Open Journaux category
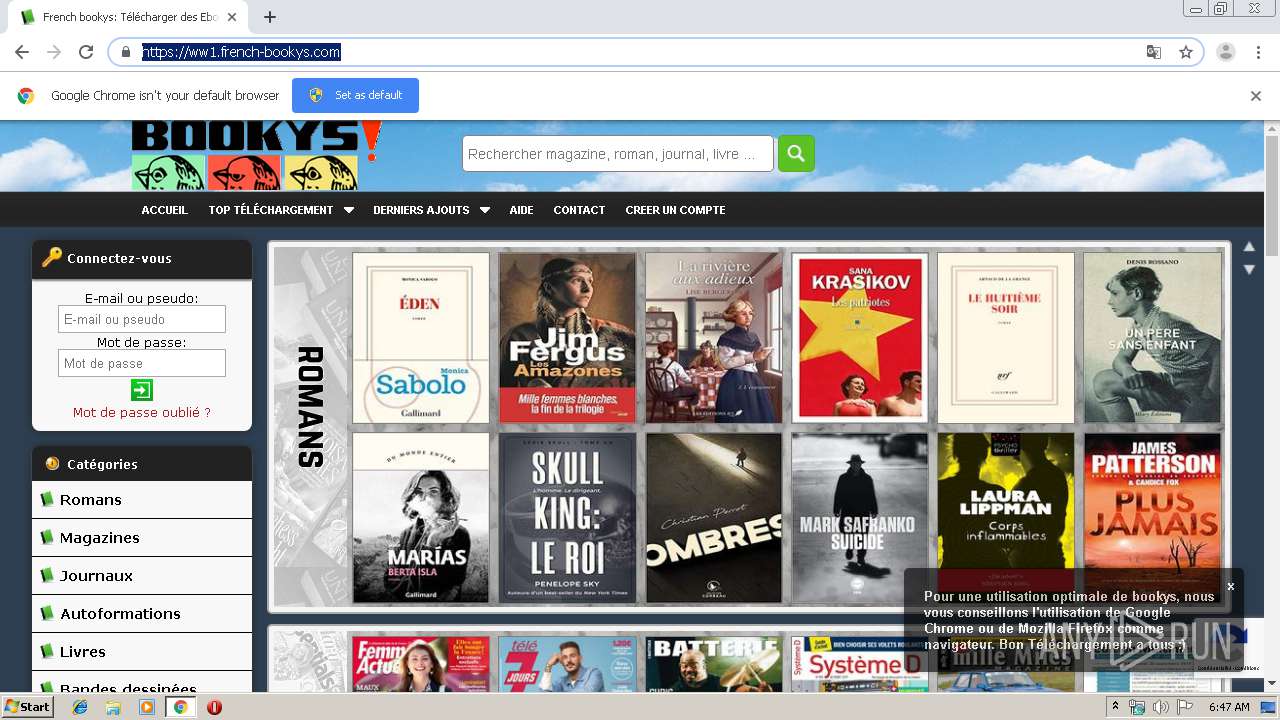The image size is (1280, 720). 142,575
